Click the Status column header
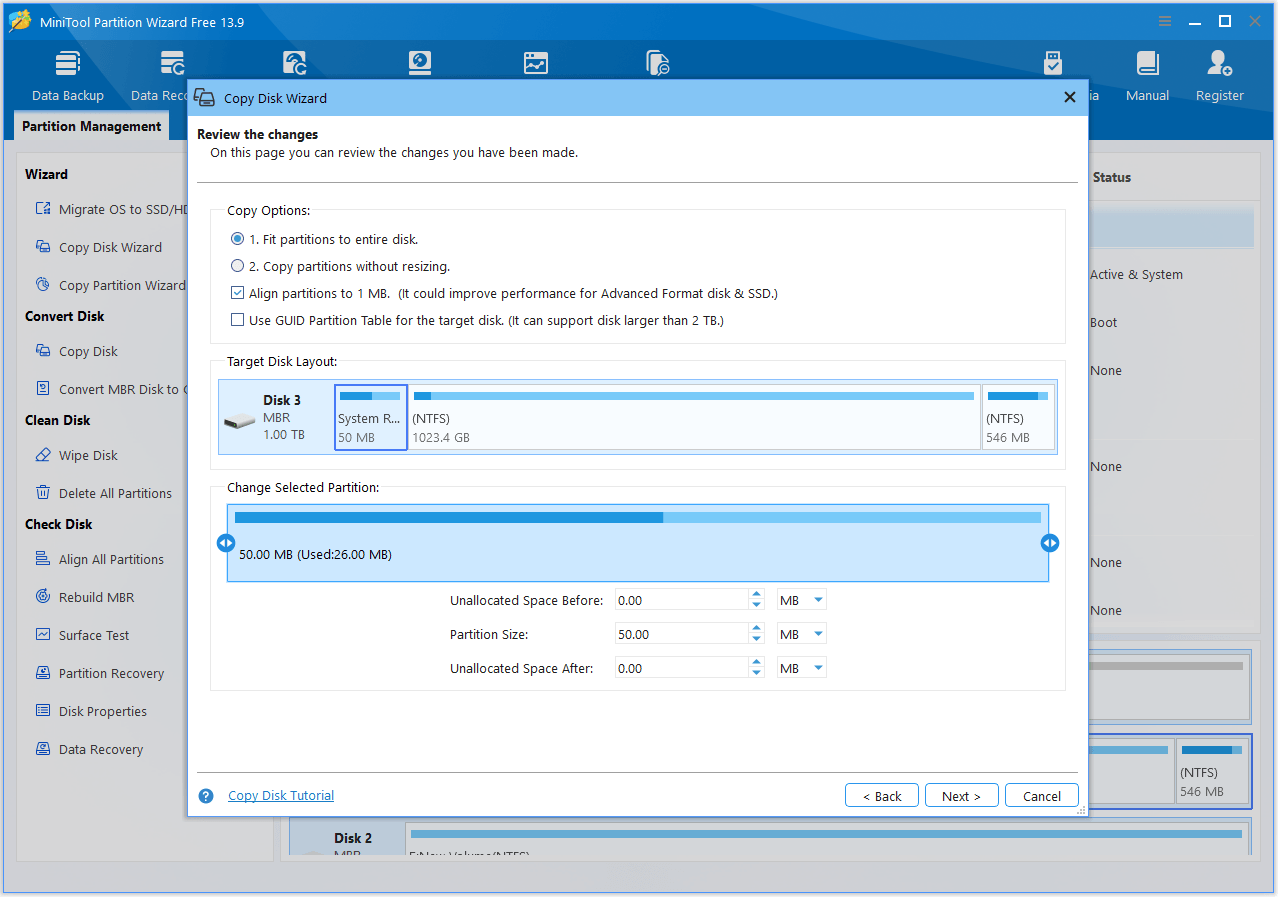Screen dimensions: 1278x897 coord(1112,177)
